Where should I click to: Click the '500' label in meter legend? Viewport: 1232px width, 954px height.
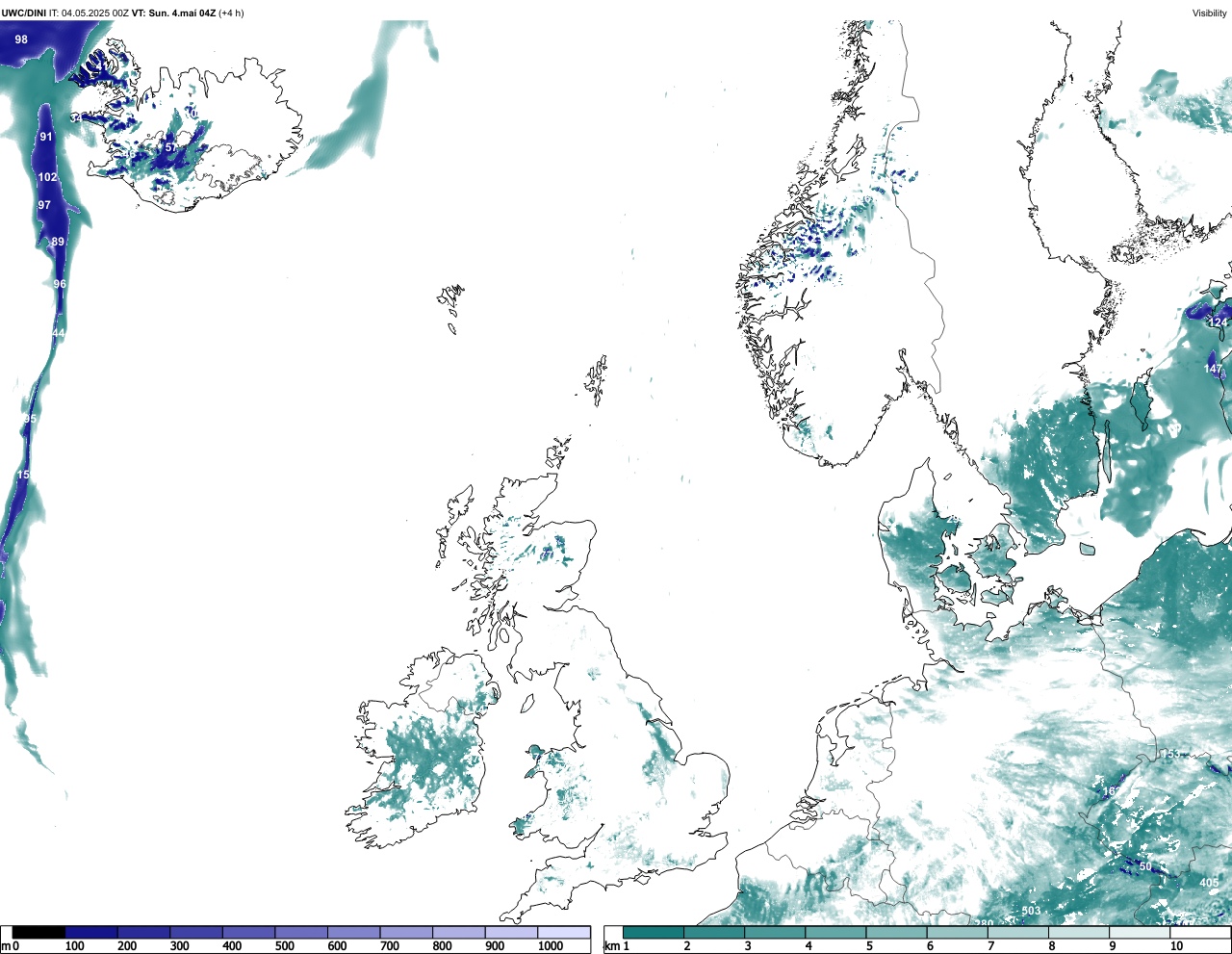pyautogui.click(x=284, y=946)
